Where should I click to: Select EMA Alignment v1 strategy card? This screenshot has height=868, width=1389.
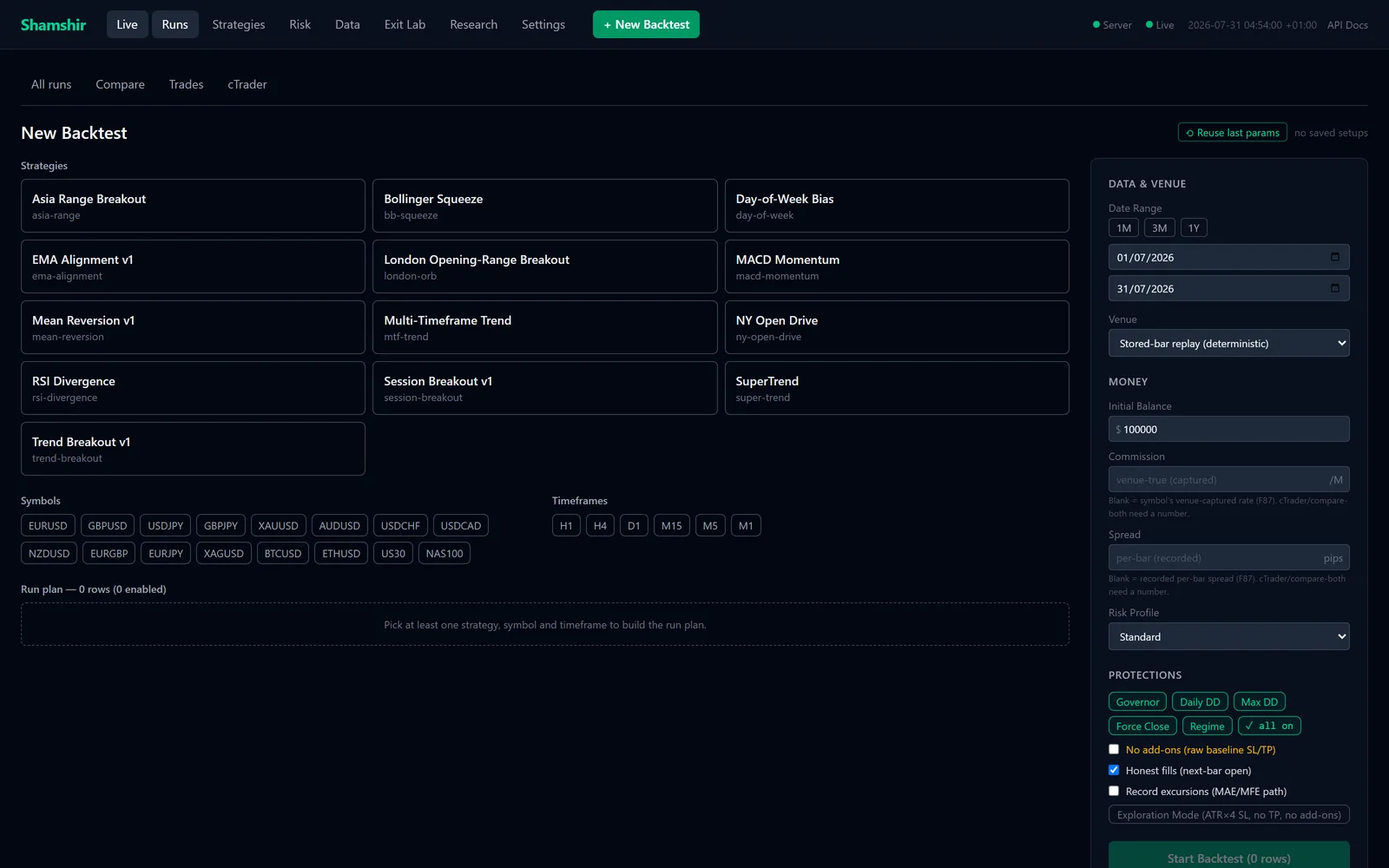[x=193, y=266]
